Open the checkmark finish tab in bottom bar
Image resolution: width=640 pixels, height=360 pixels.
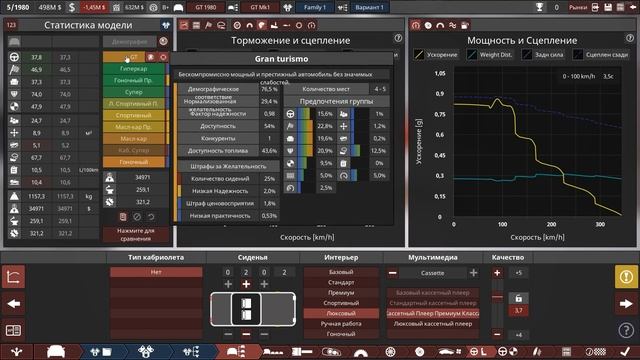[626, 351]
